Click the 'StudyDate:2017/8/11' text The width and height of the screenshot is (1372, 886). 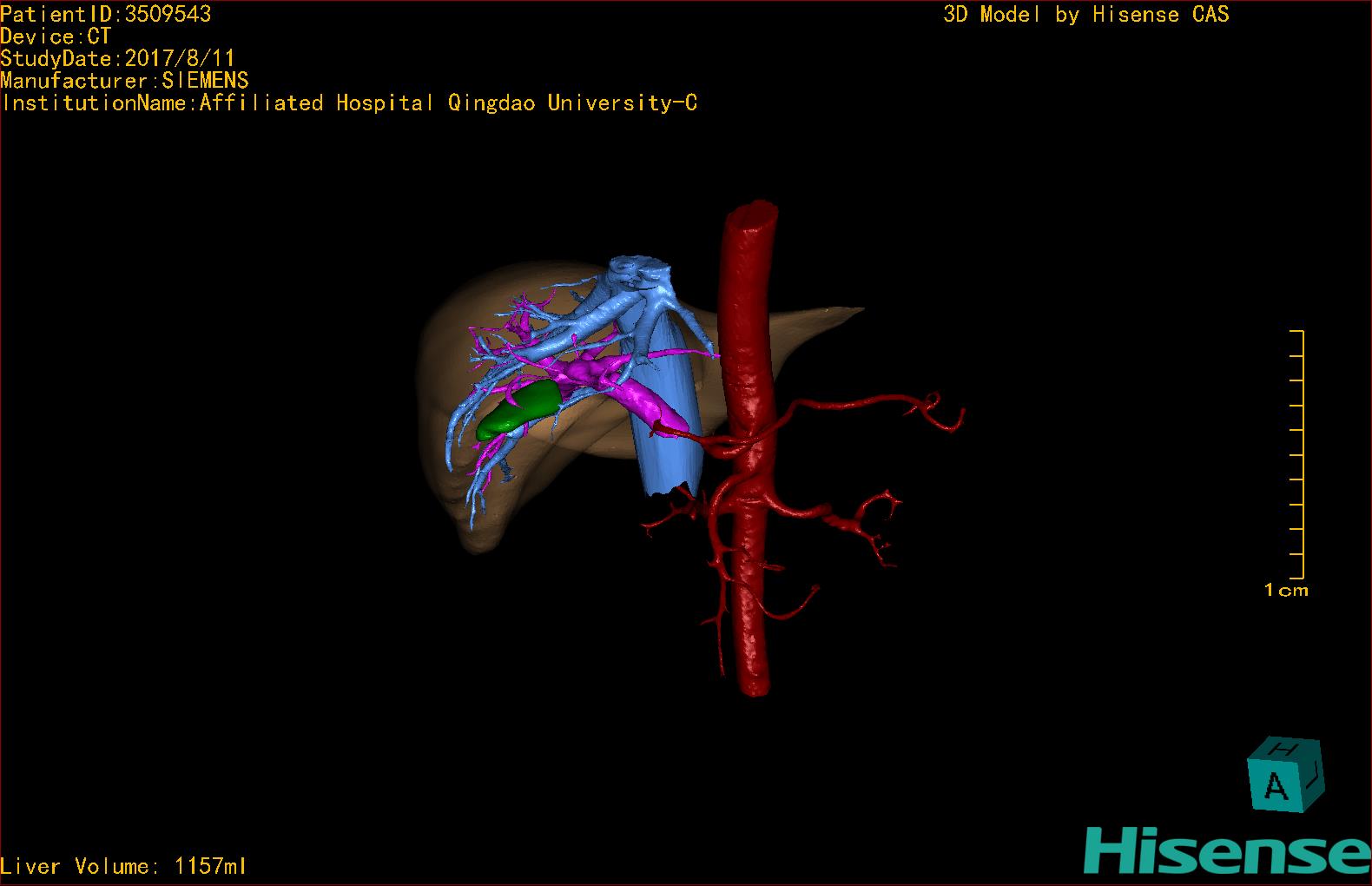tap(118, 59)
